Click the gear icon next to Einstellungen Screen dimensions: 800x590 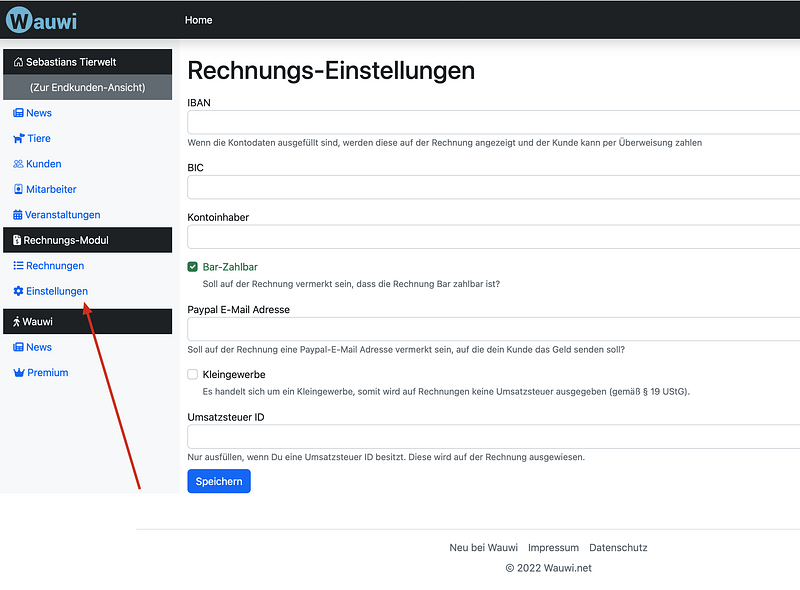tap(18, 291)
